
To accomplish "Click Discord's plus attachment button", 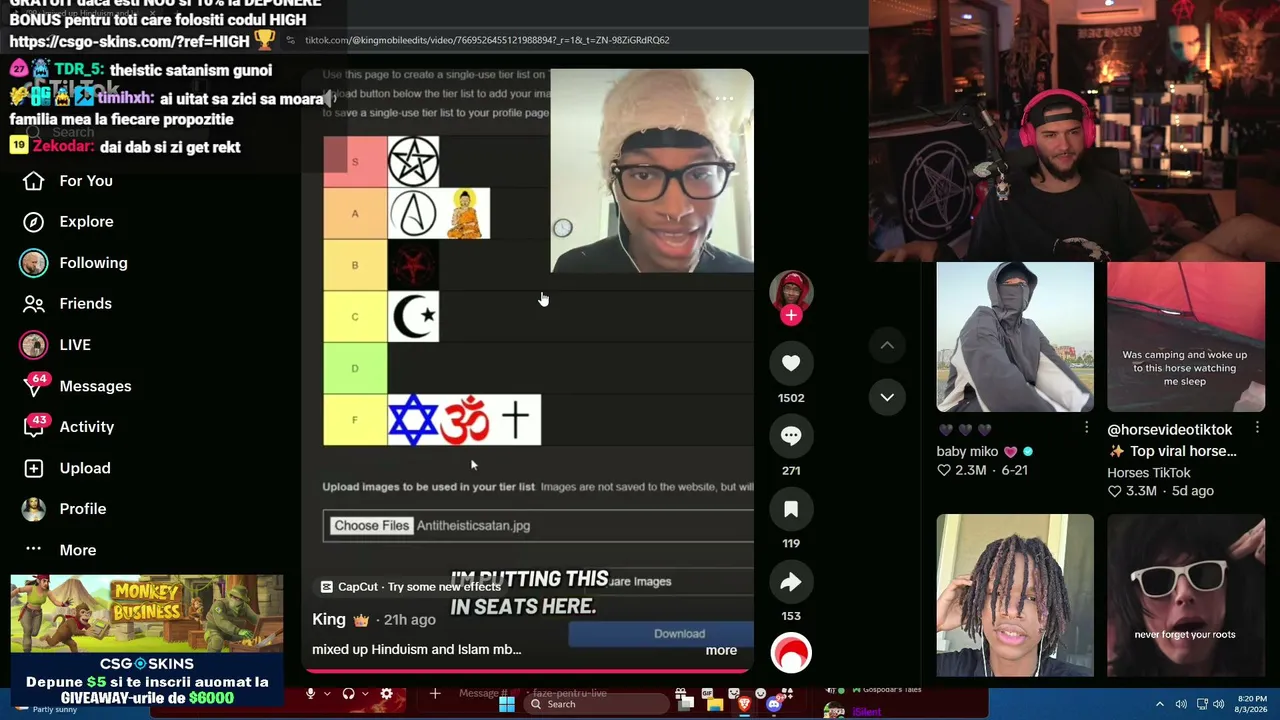I will [x=435, y=693].
